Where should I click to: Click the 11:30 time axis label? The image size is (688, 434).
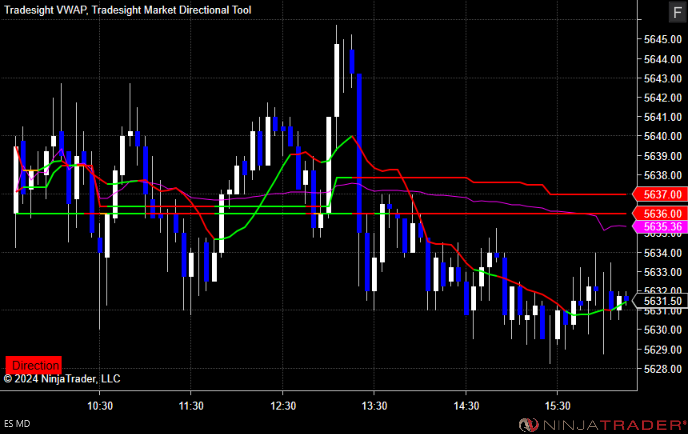[191, 406]
